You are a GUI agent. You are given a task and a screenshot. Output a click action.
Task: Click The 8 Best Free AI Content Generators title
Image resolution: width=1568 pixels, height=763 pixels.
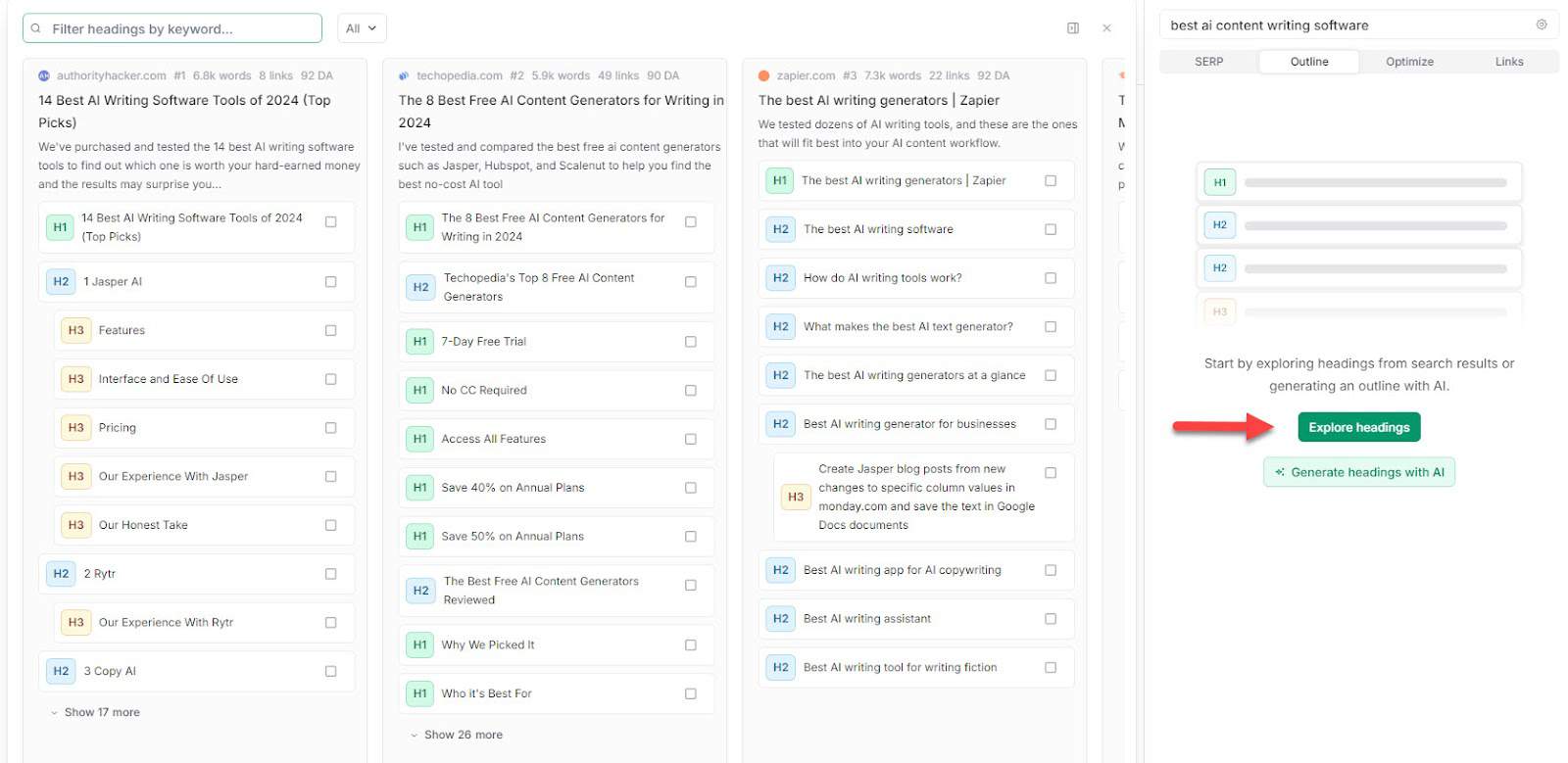point(561,112)
